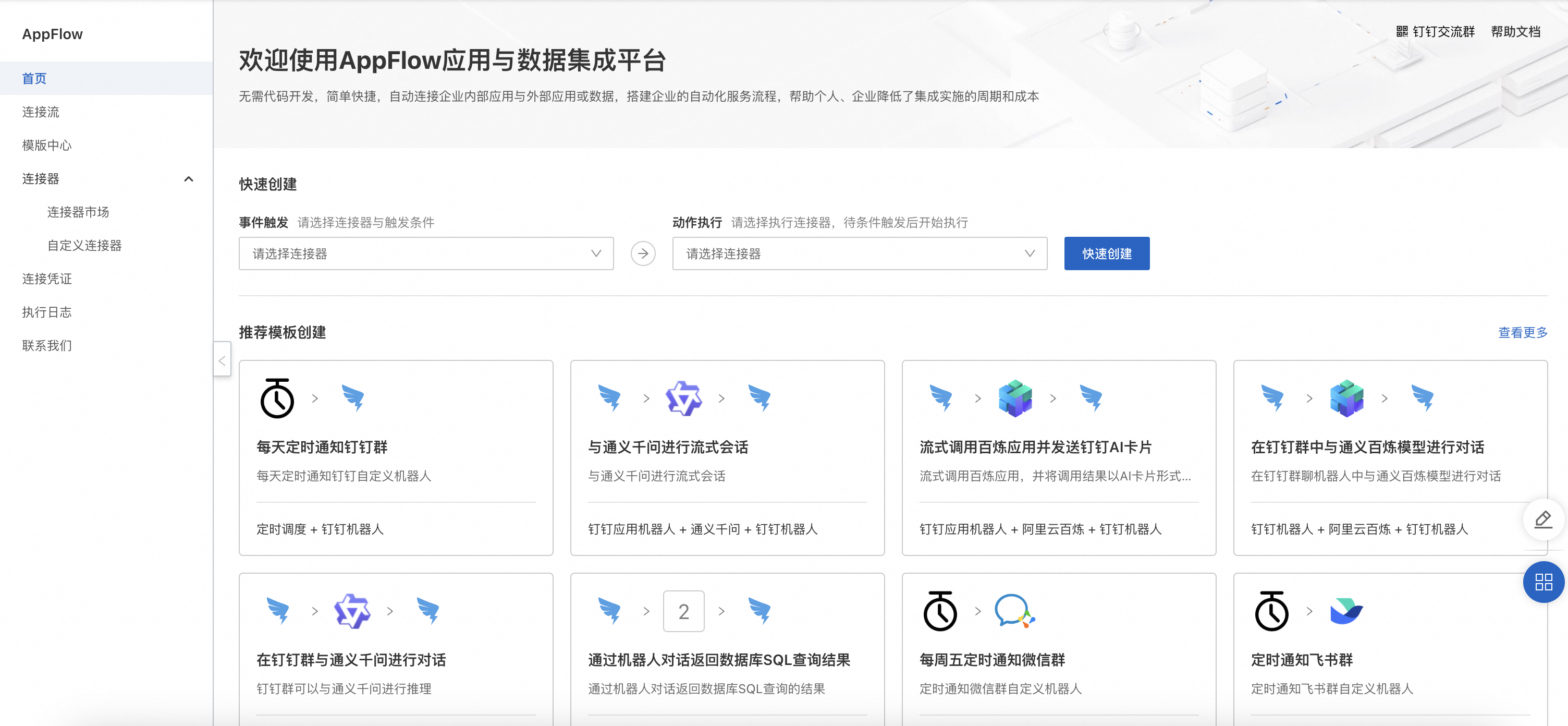Click the numbered step 2 icon in SQL query card
The width and height of the screenshot is (1568, 726).
pyautogui.click(x=683, y=611)
